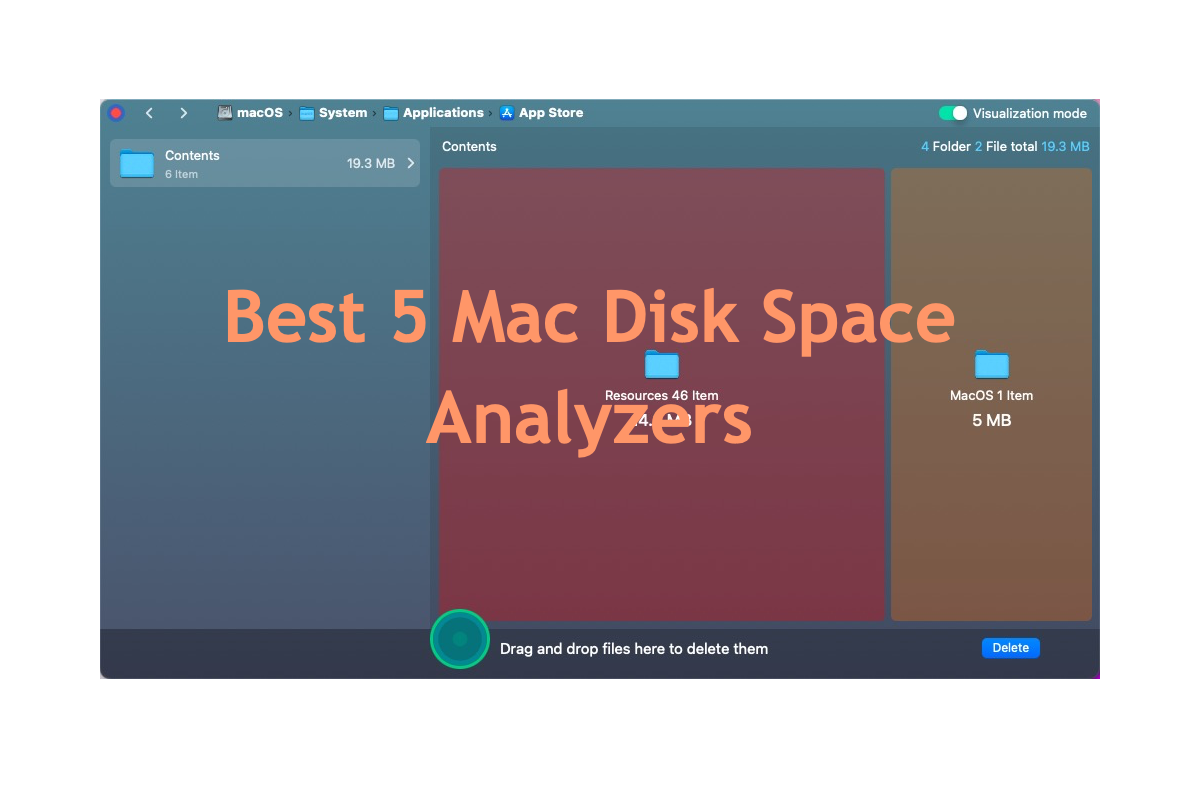Click the Applications folder icon in breadcrumb
Screen dimensions: 1200x800
point(391,113)
